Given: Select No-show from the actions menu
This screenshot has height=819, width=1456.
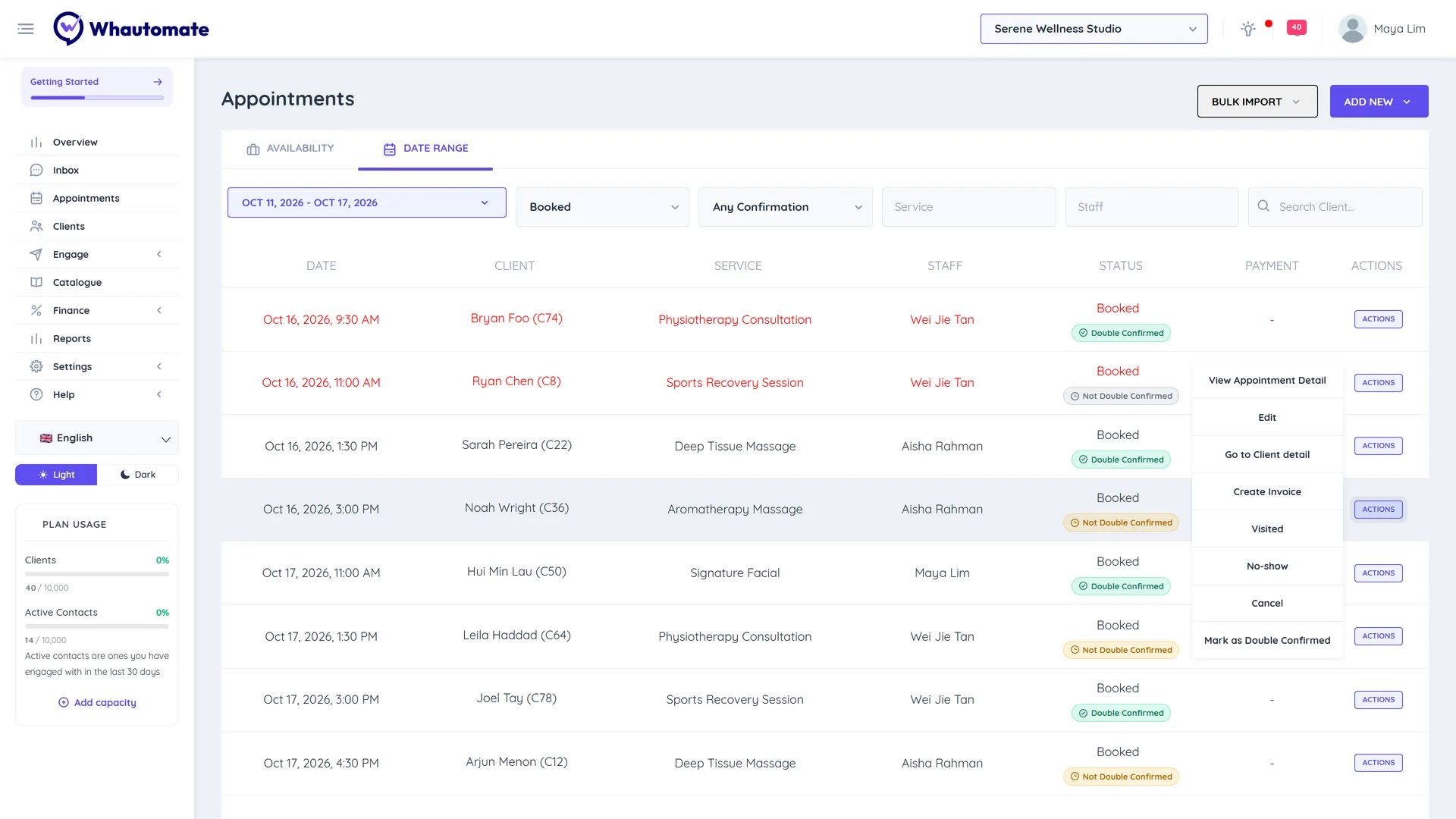Looking at the screenshot, I should click(x=1267, y=566).
